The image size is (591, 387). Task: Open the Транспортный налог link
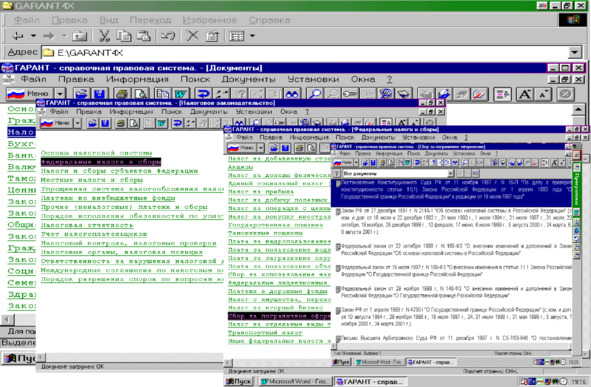[x=265, y=332]
